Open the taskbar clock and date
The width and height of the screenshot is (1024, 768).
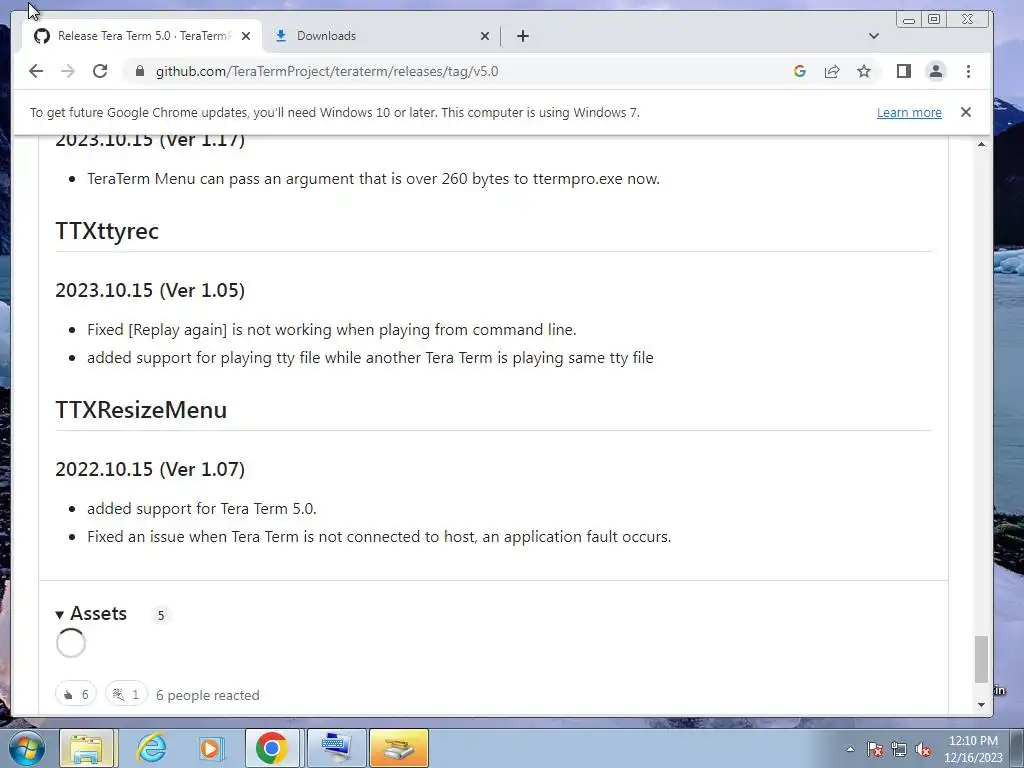pos(973,749)
